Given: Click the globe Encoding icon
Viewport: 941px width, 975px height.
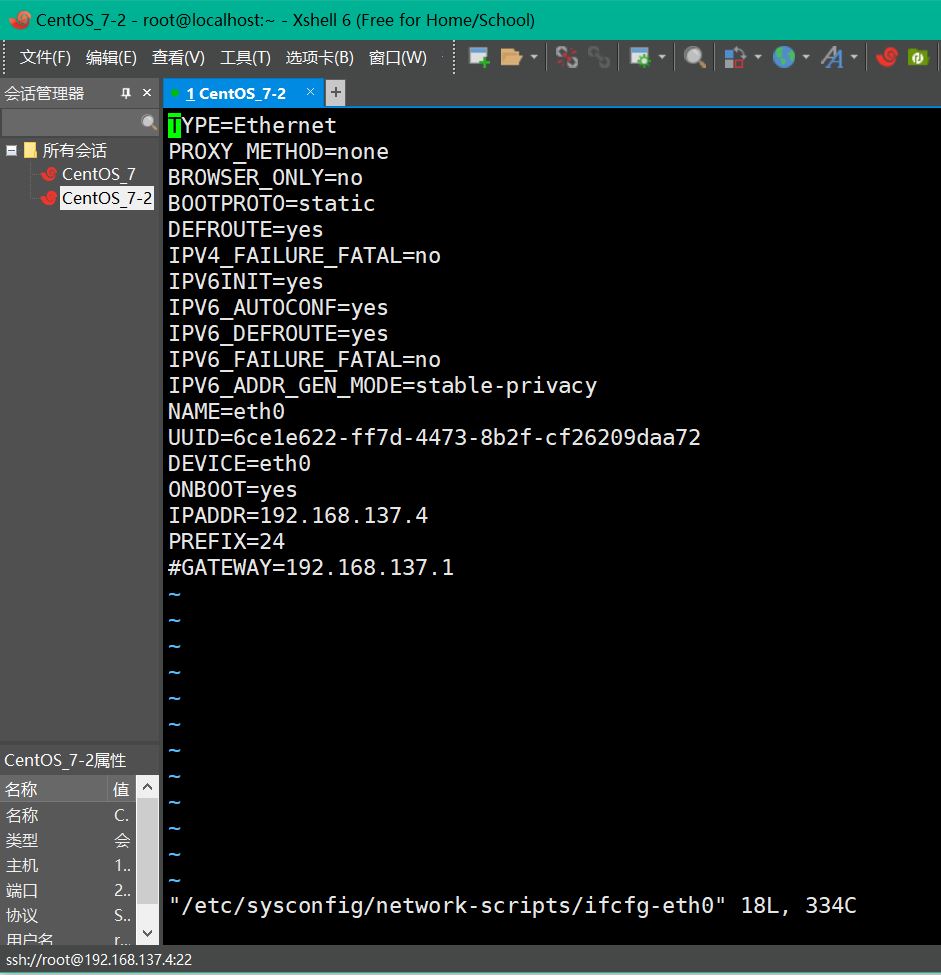Looking at the screenshot, I should [784, 57].
